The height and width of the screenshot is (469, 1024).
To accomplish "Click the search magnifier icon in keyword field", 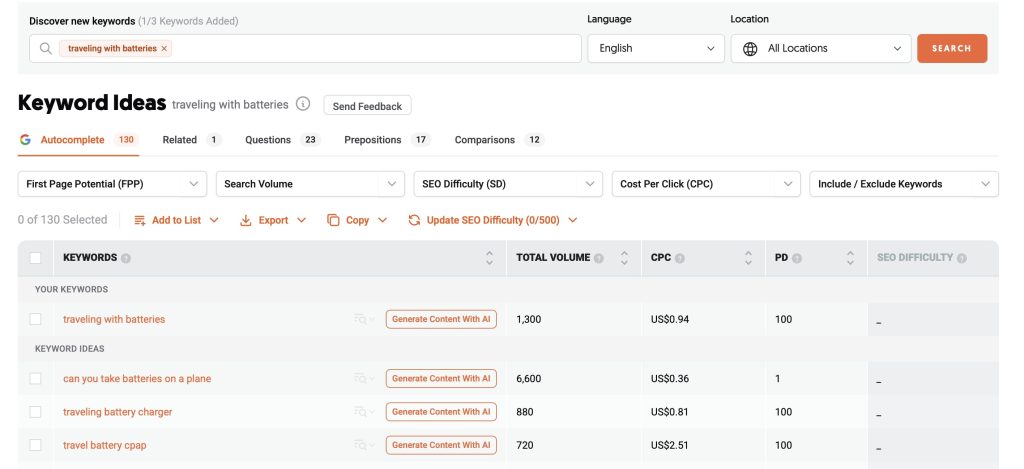I will [46, 48].
